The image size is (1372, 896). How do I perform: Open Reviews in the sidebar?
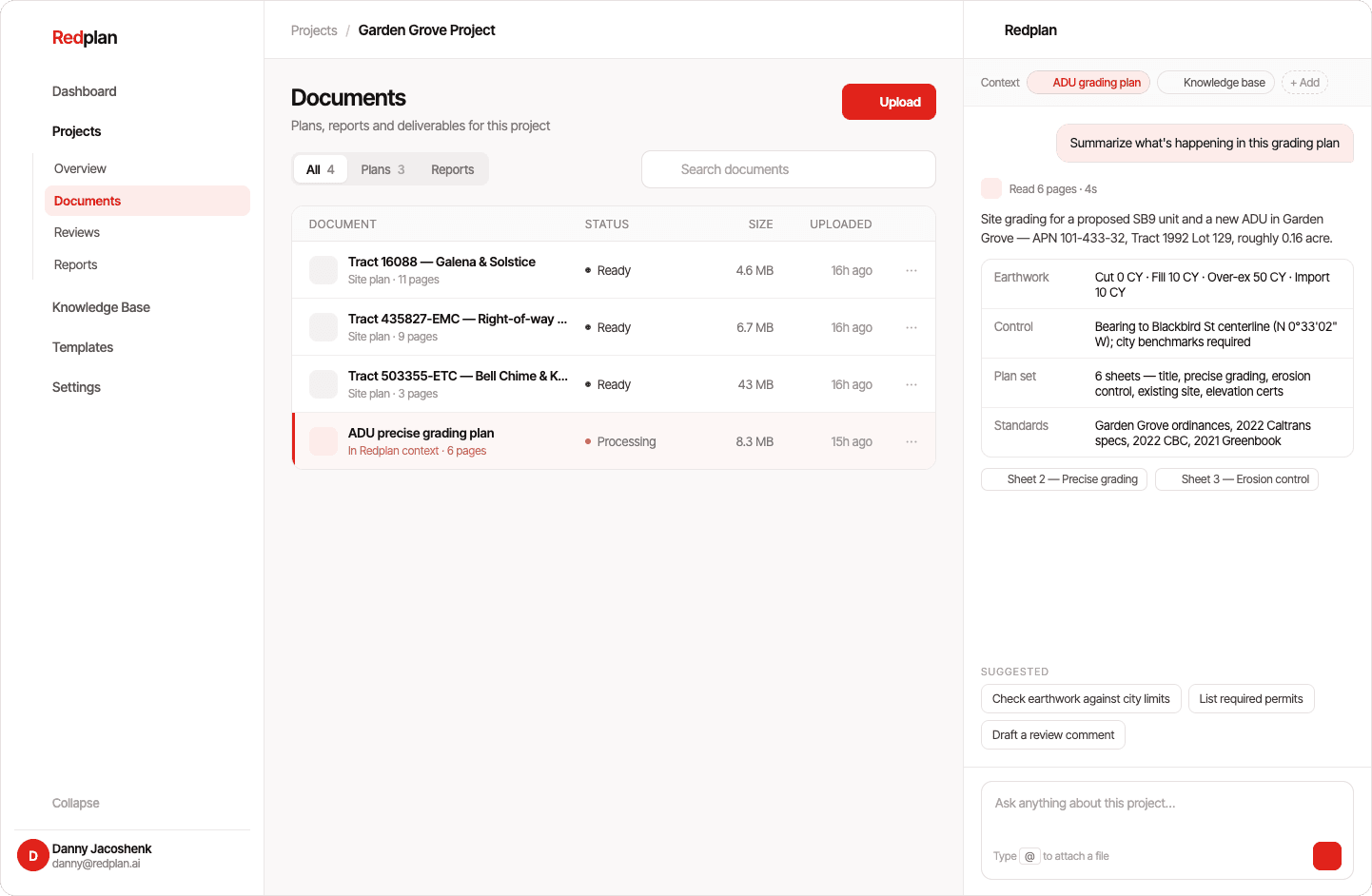(77, 232)
